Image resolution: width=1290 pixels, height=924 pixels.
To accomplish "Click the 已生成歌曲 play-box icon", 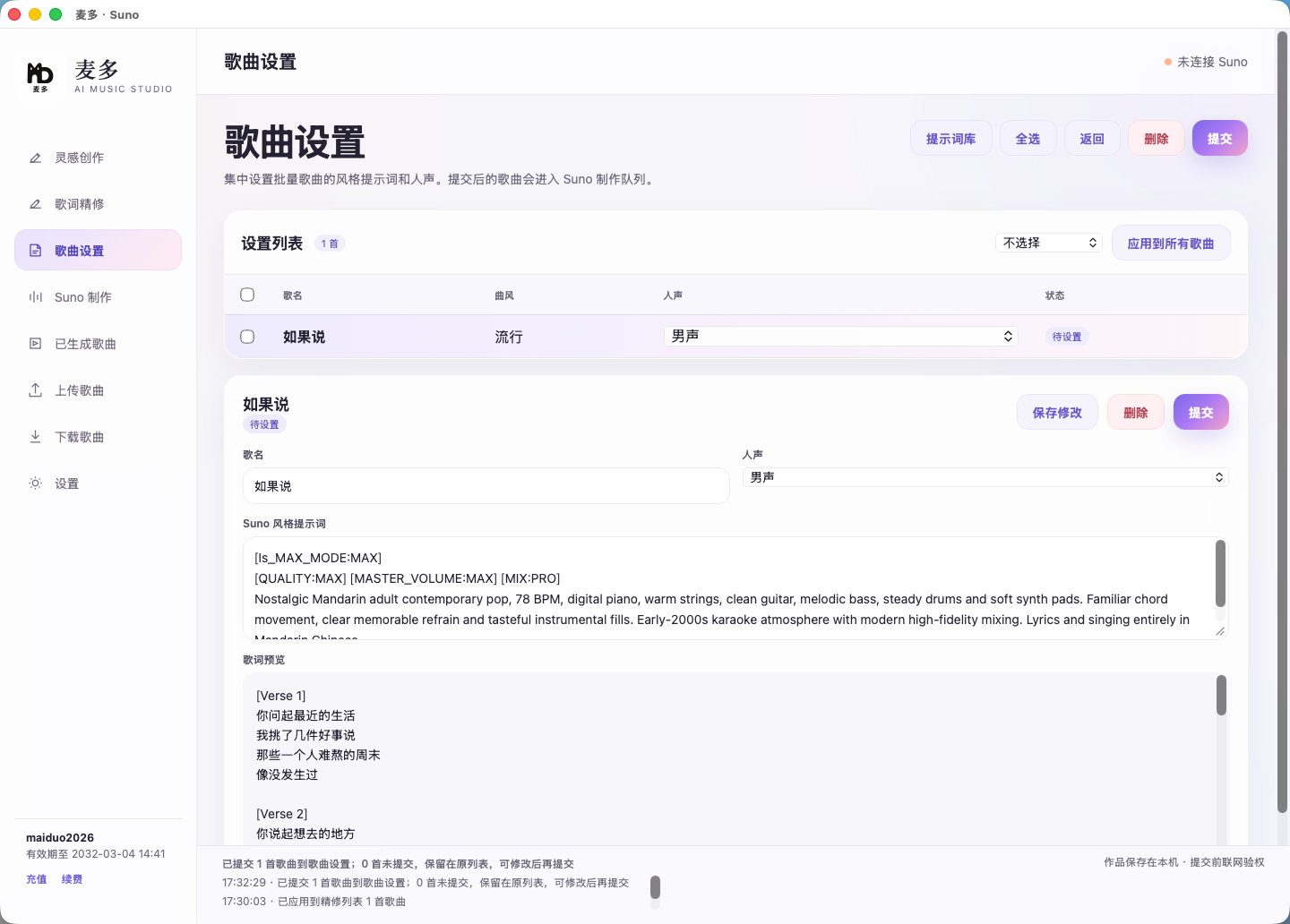I will click(35, 344).
